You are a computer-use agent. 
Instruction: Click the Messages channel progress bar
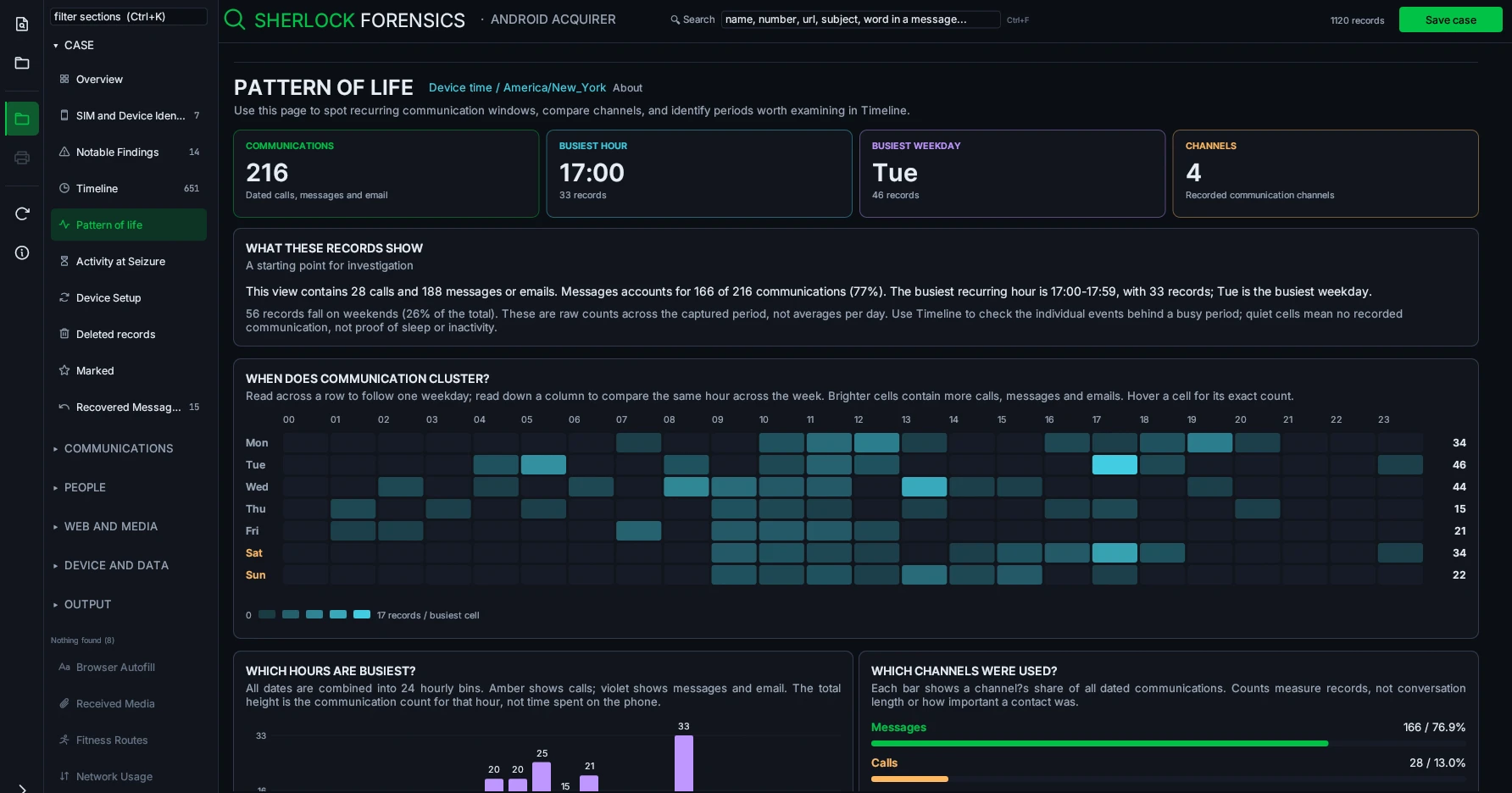coord(1168,743)
